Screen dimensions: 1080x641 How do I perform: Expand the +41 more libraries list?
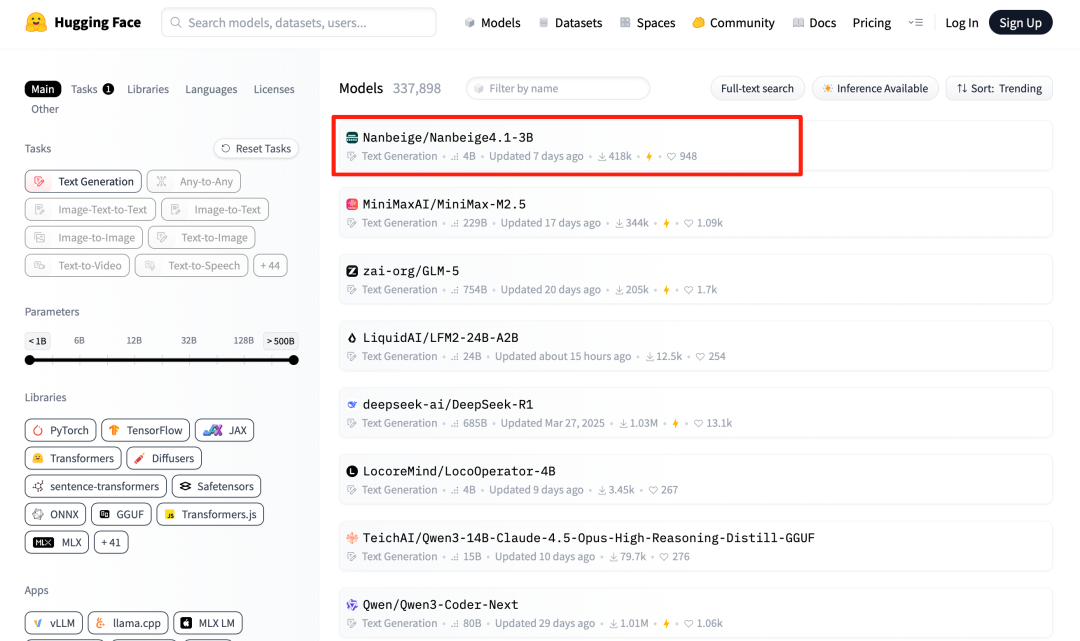pyautogui.click(x=111, y=542)
